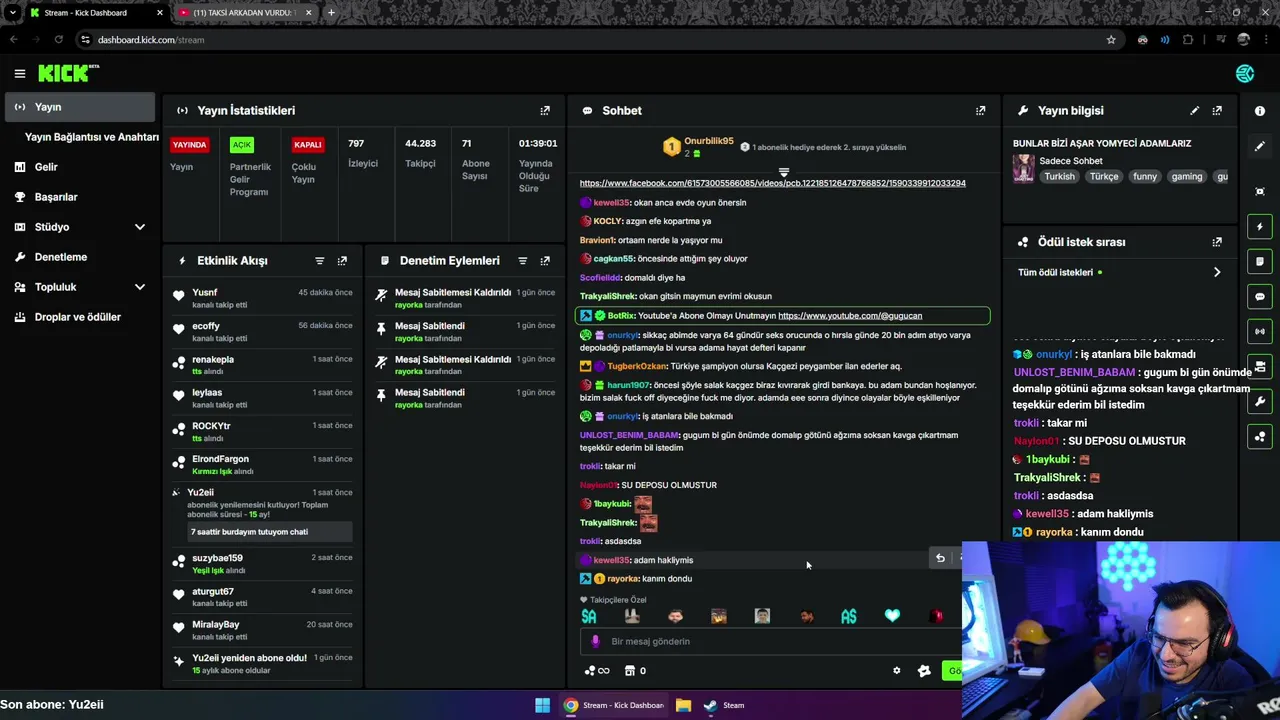This screenshot has height=720, width=1280.
Task: Open Windows Start menu
Action: click(x=542, y=705)
